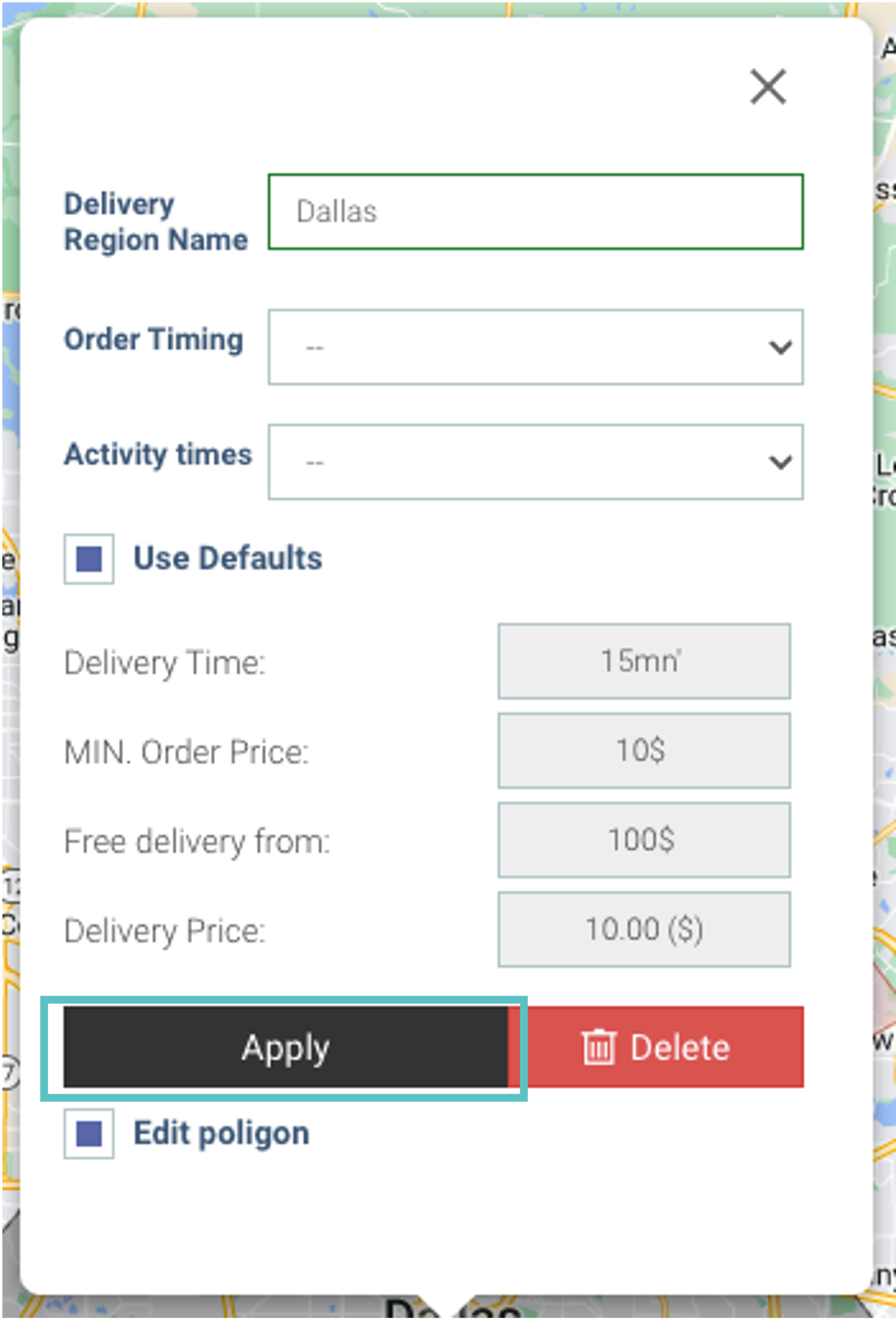The width and height of the screenshot is (896, 1320).
Task: Click the Delivery Time value field
Action: coord(644,661)
